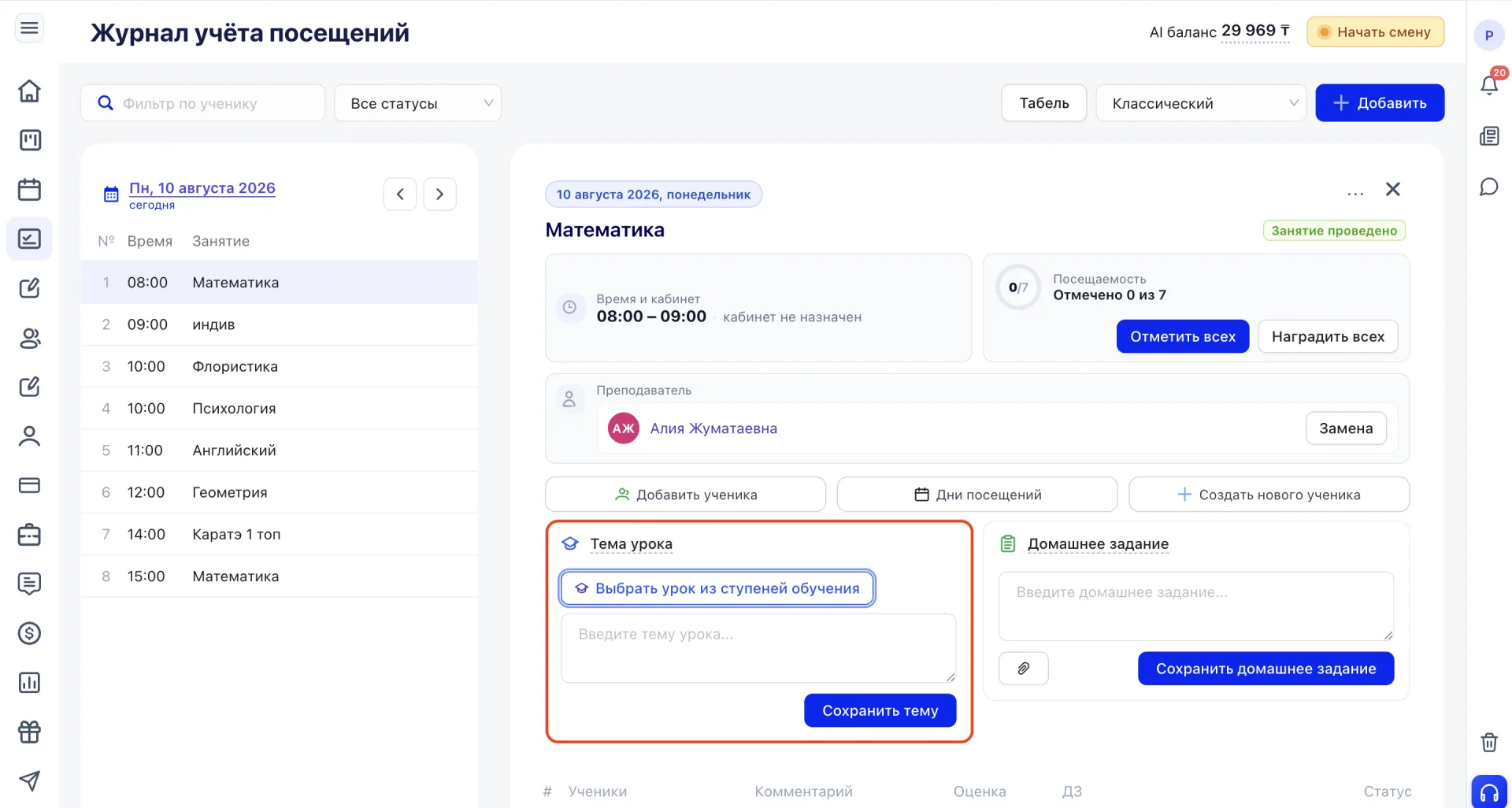
Task: Click the Создать нового ученика button
Action: tap(1269, 495)
